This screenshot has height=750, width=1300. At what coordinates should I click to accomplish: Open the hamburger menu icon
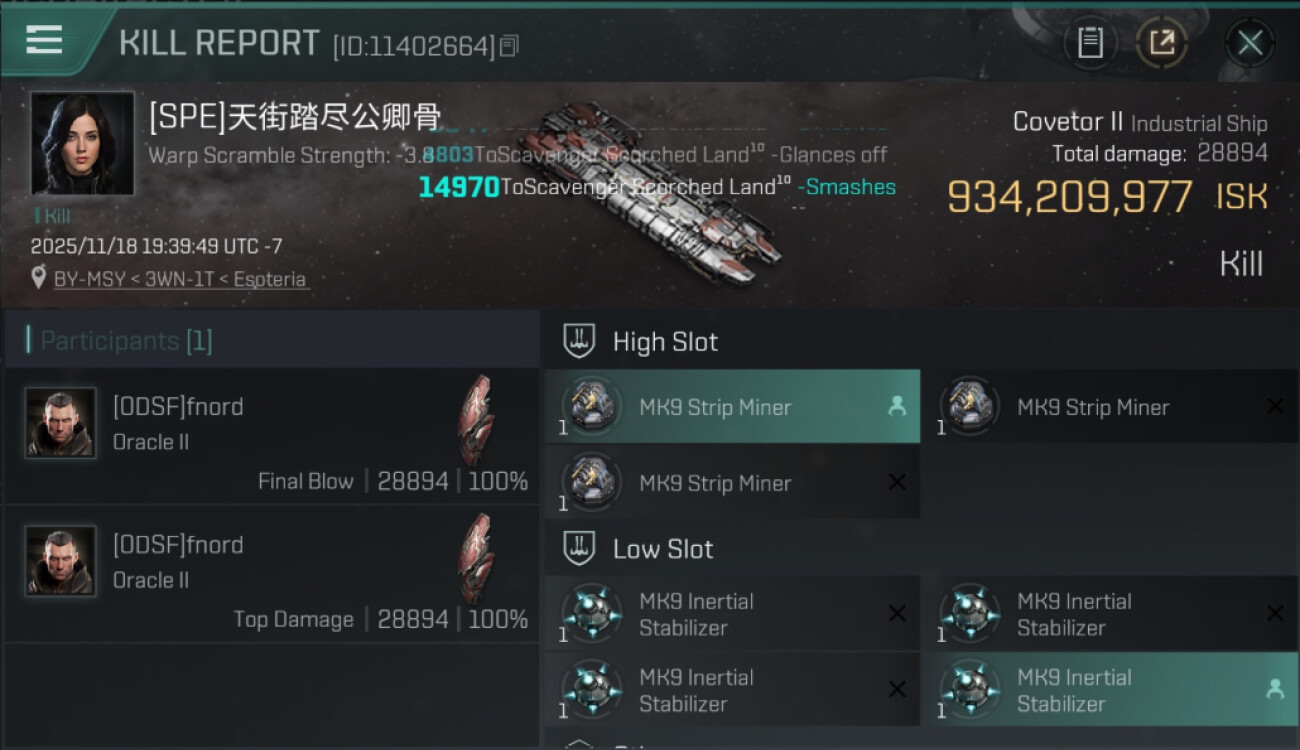pos(44,40)
